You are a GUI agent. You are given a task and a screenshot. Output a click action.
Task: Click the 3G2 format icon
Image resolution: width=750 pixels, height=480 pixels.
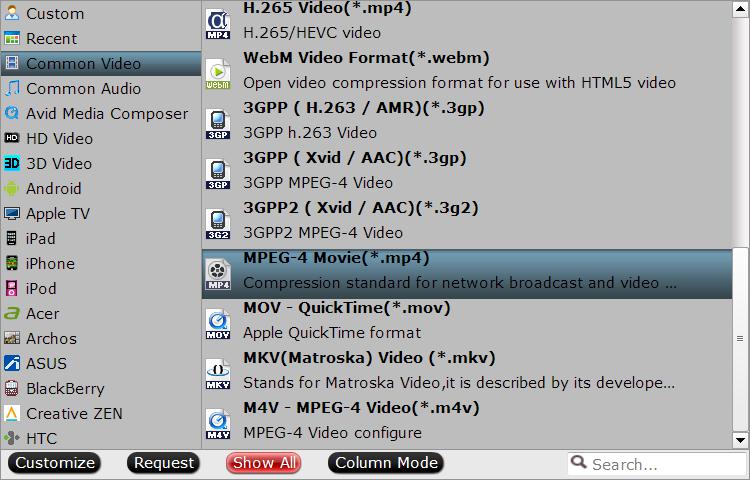218,224
